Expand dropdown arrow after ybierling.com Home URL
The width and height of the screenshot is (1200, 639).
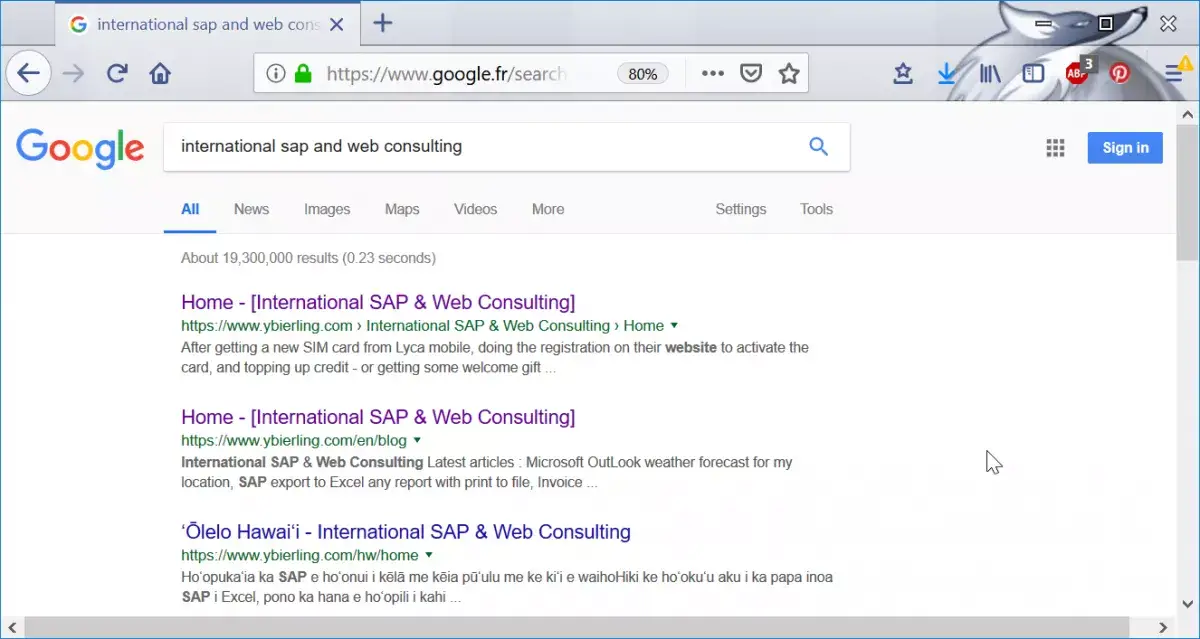(674, 325)
